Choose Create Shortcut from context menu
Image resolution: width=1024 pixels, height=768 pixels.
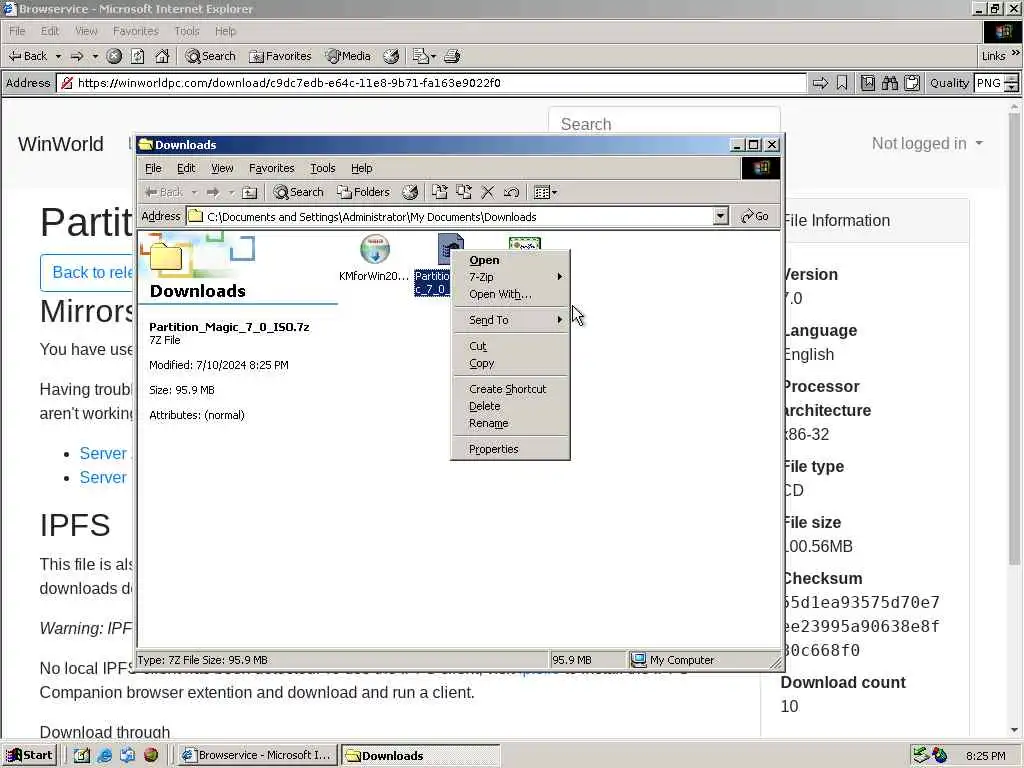(511, 389)
